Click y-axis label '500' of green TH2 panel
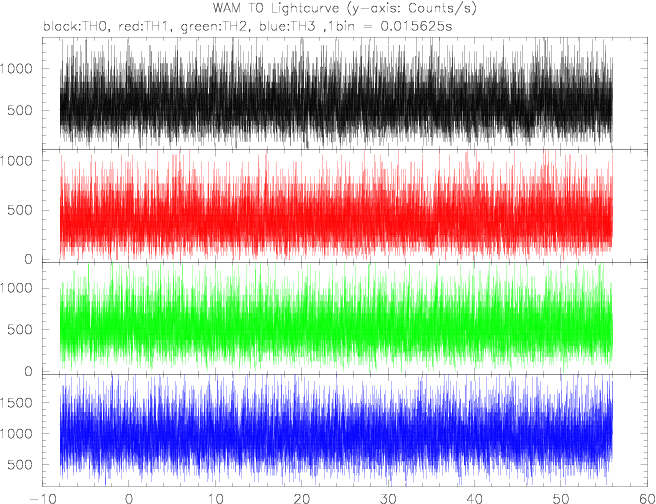The width and height of the screenshot is (656, 504). click(20, 330)
